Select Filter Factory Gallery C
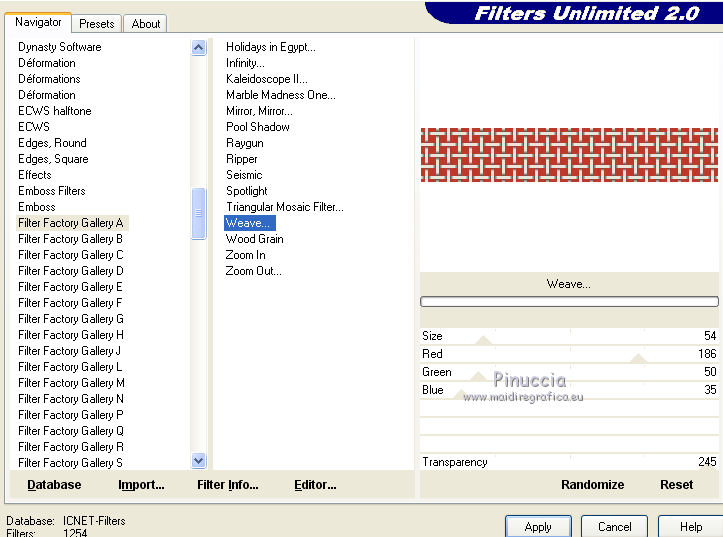Viewport: 723px width, 537px height. [71, 255]
